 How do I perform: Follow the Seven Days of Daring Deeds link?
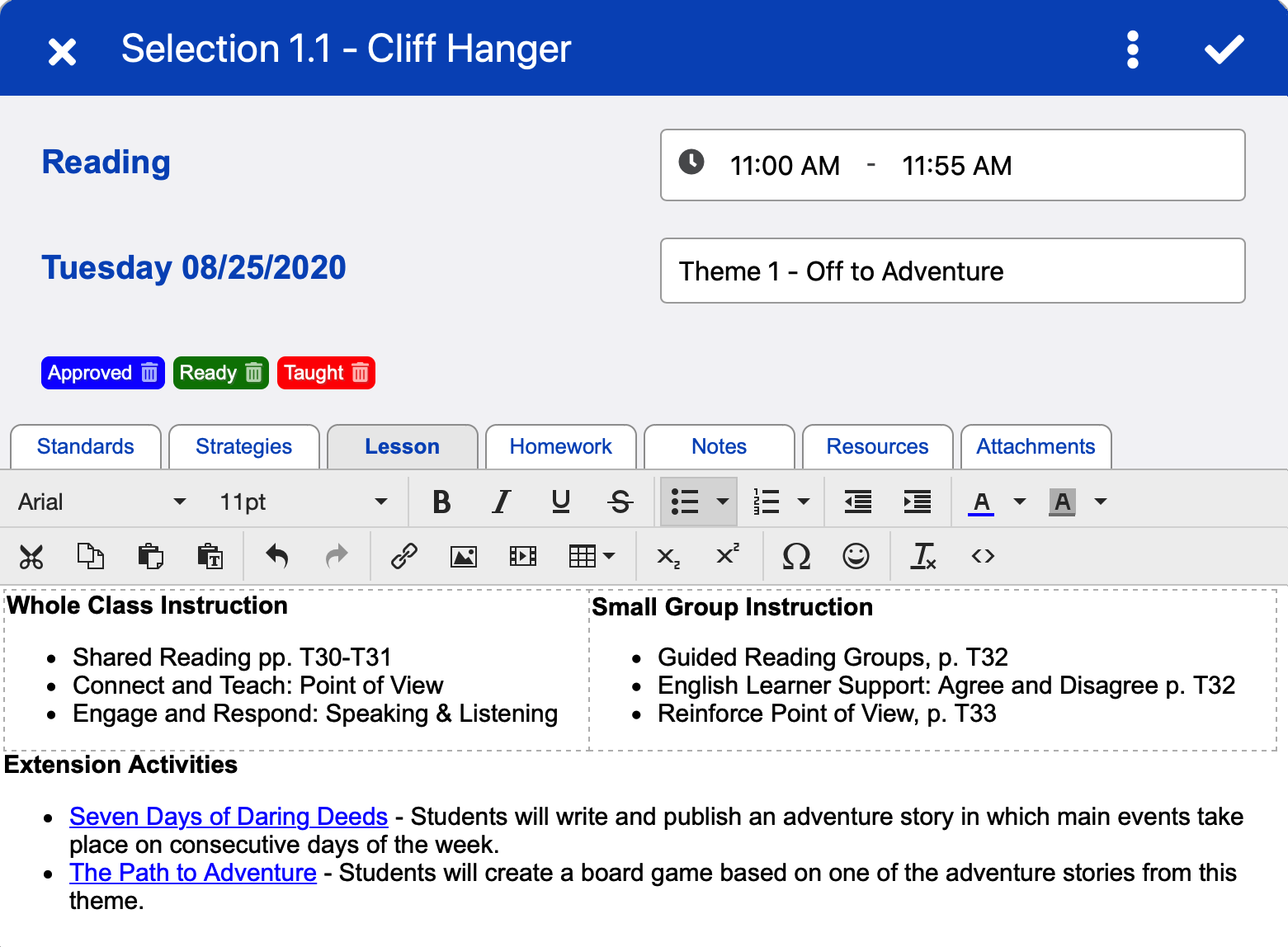[229, 817]
